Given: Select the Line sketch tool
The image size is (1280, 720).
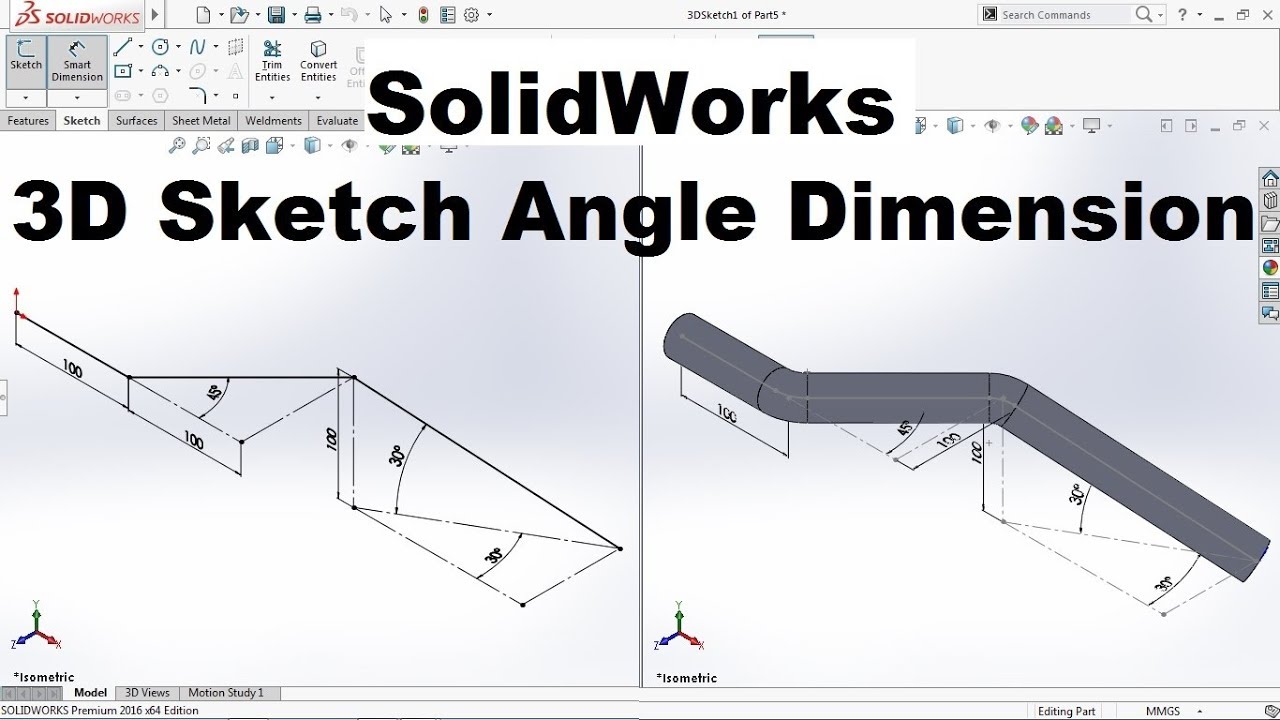Looking at the screenshot, I should [x=122, y=47].
